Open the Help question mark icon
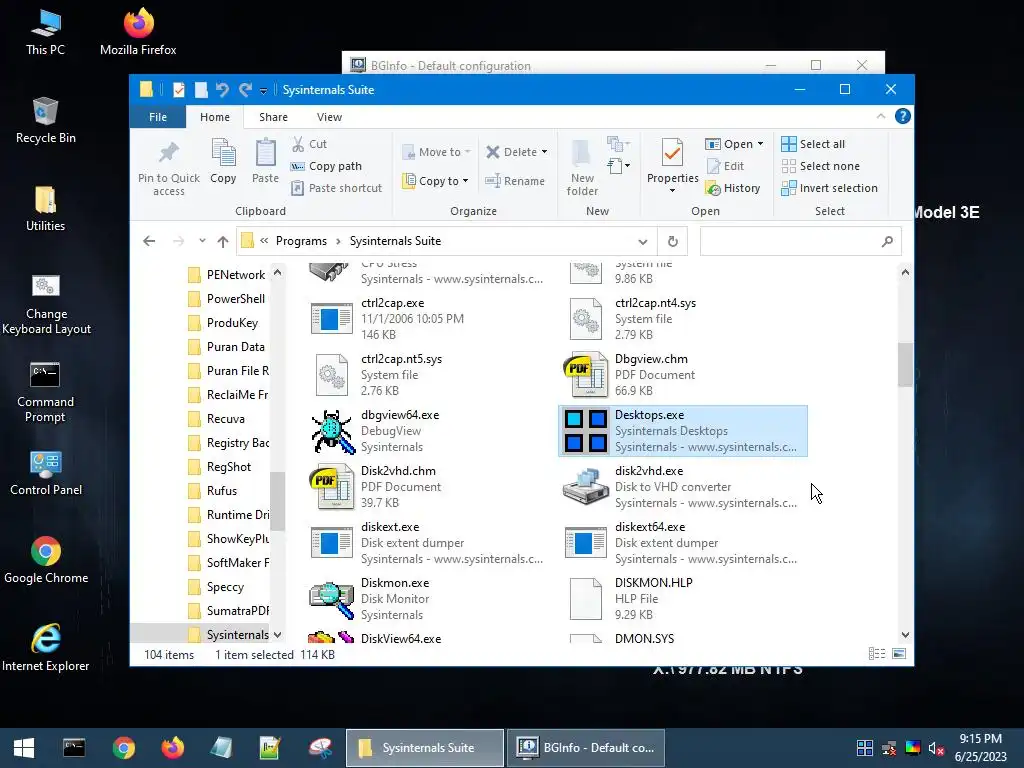Viewport: 1024px width, 768px height. point(903,116)
